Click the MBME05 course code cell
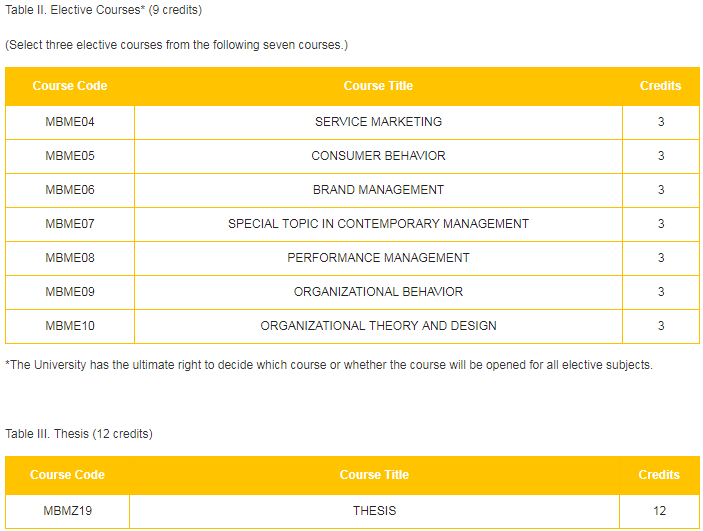The image size is (703, 531). click(70, 156)
